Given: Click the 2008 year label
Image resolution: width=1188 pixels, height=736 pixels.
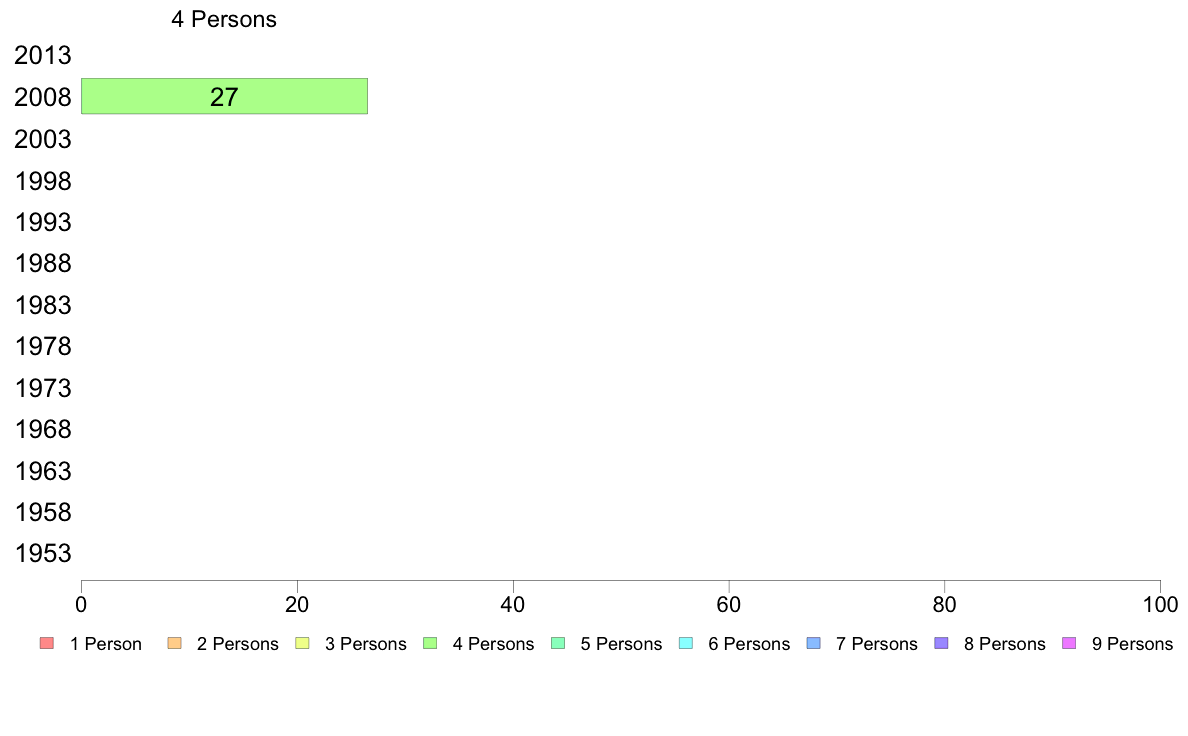Looking at the screenshot, I should [43, 97].
